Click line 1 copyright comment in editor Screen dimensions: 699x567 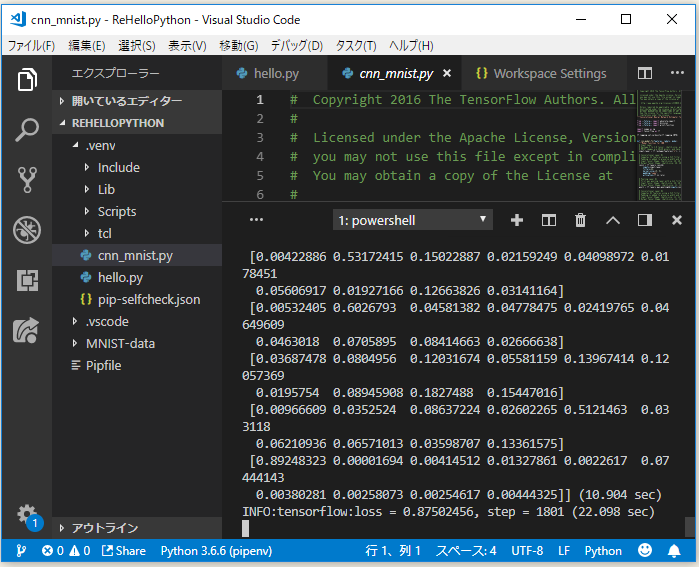(x=463, y=99)
